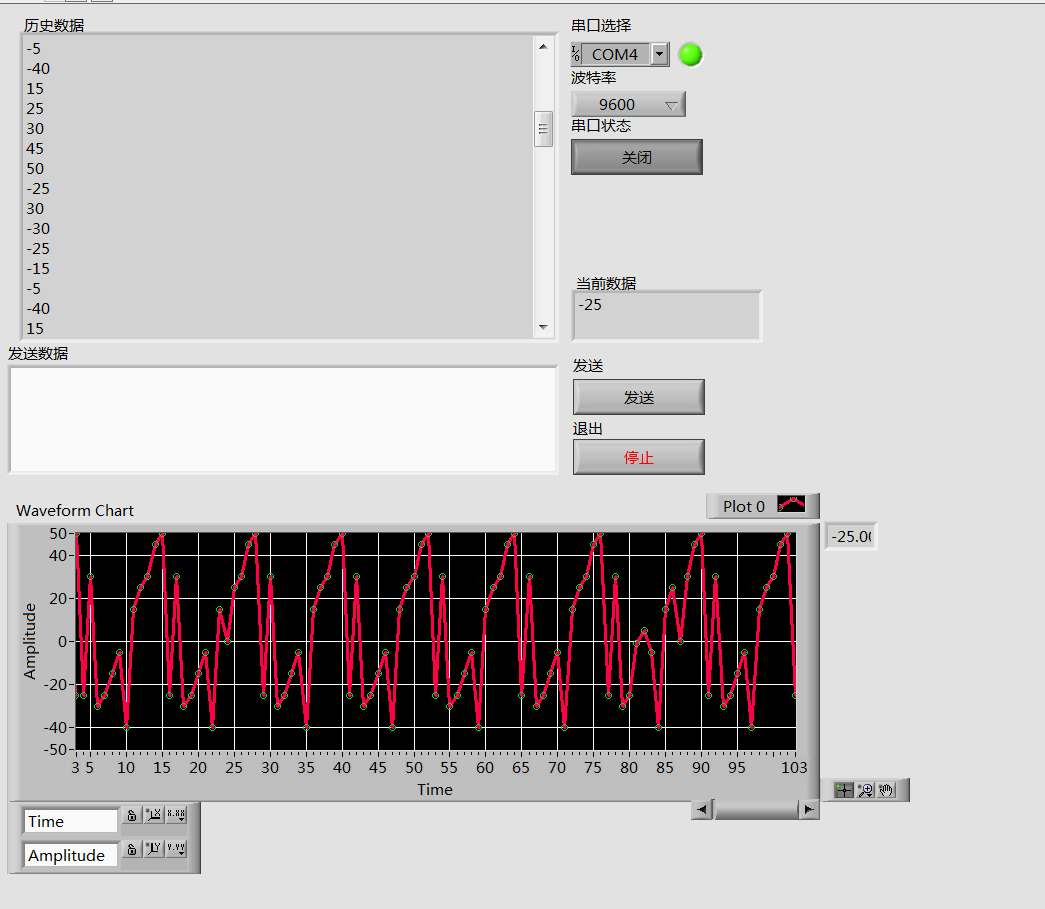Open the 9600 baud rate selector

tap(628, 105)
